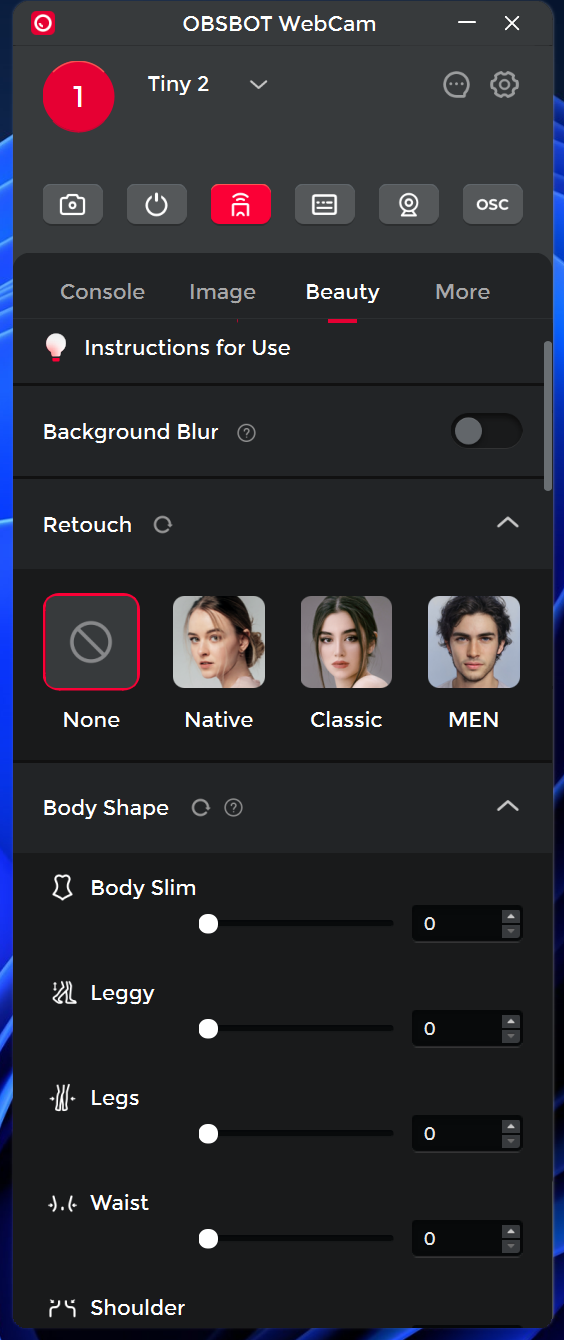Click the lightbulb Instructions icon
The width and height of the screenshot is (564, 1340).
click(x=56, y=347)
